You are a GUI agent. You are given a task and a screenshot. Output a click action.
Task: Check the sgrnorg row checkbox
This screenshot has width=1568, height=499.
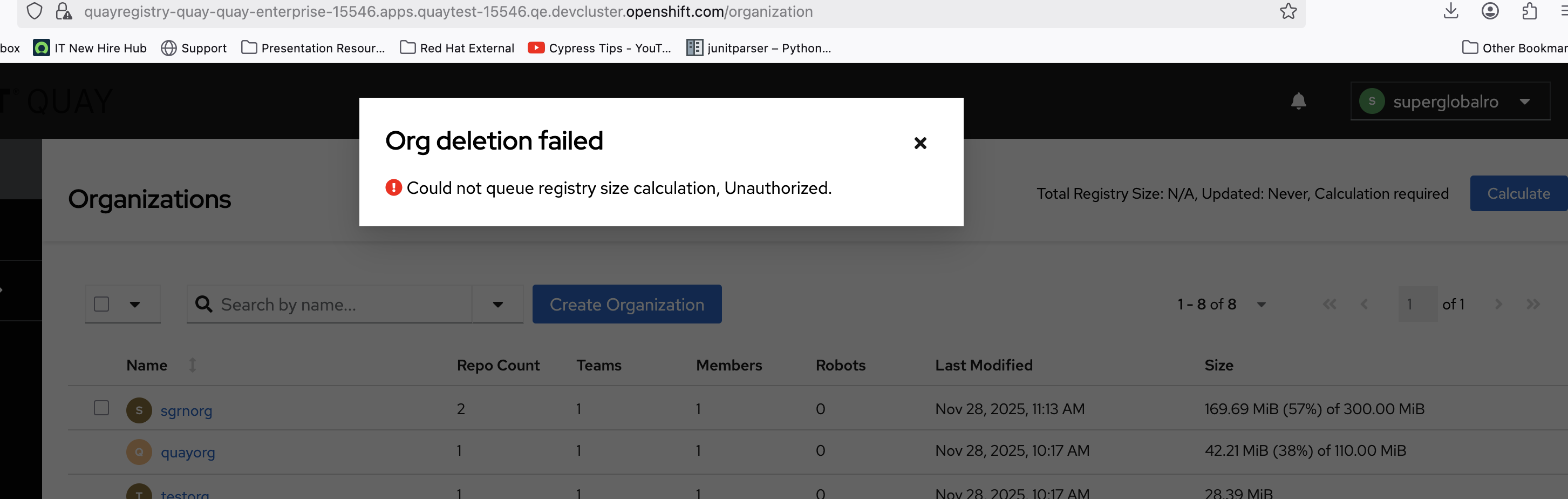click(x=101, y=408)
